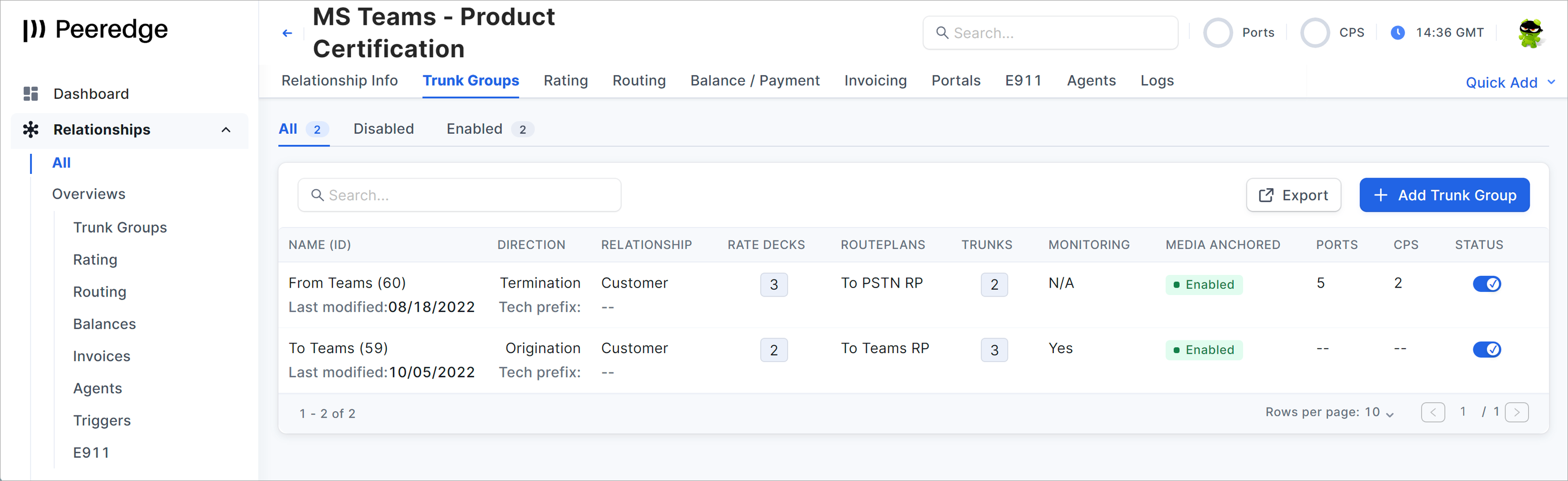This screenshot has height=481, width=1568.
Task: Open Balances in the sidebar
Action: coord(105,324)
